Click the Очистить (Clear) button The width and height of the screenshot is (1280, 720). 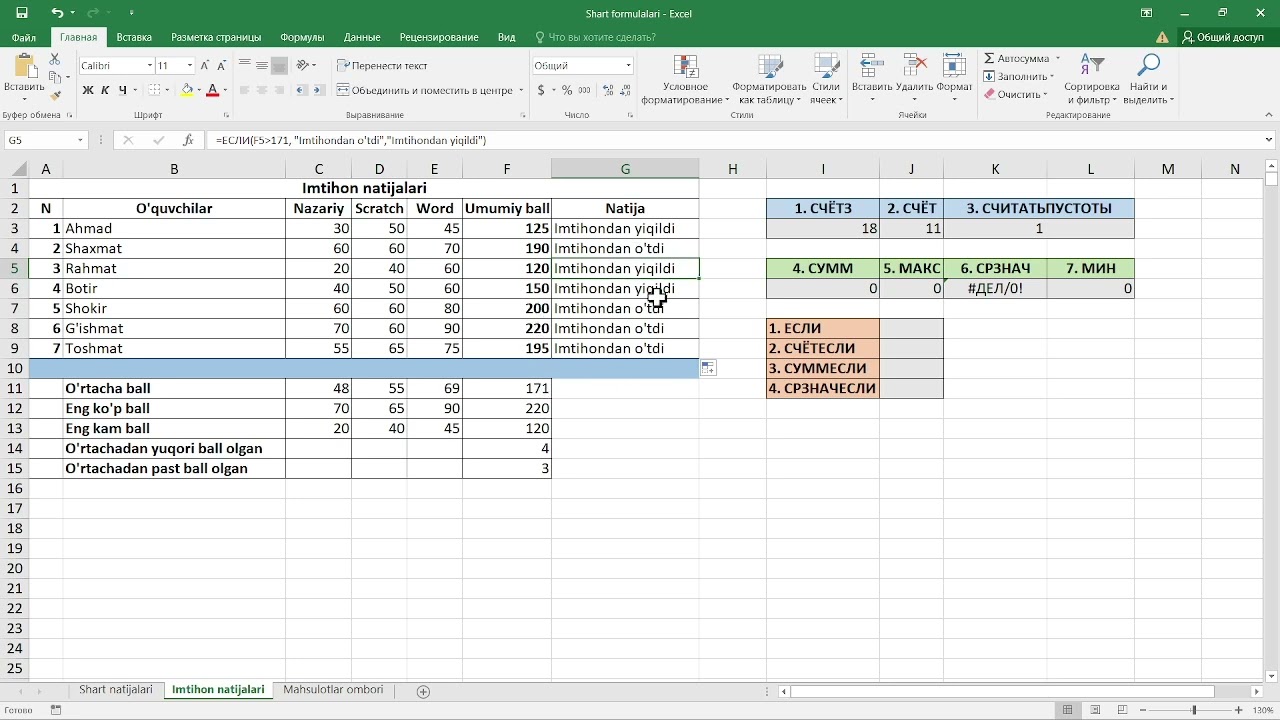click(x=1015, y=95)
